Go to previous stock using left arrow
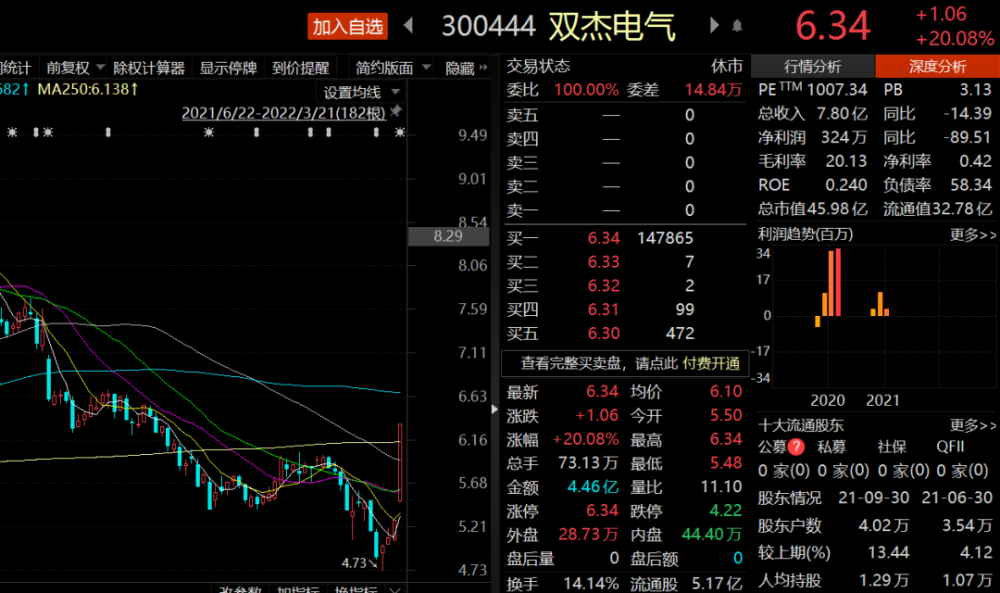 tap(409, 26)
